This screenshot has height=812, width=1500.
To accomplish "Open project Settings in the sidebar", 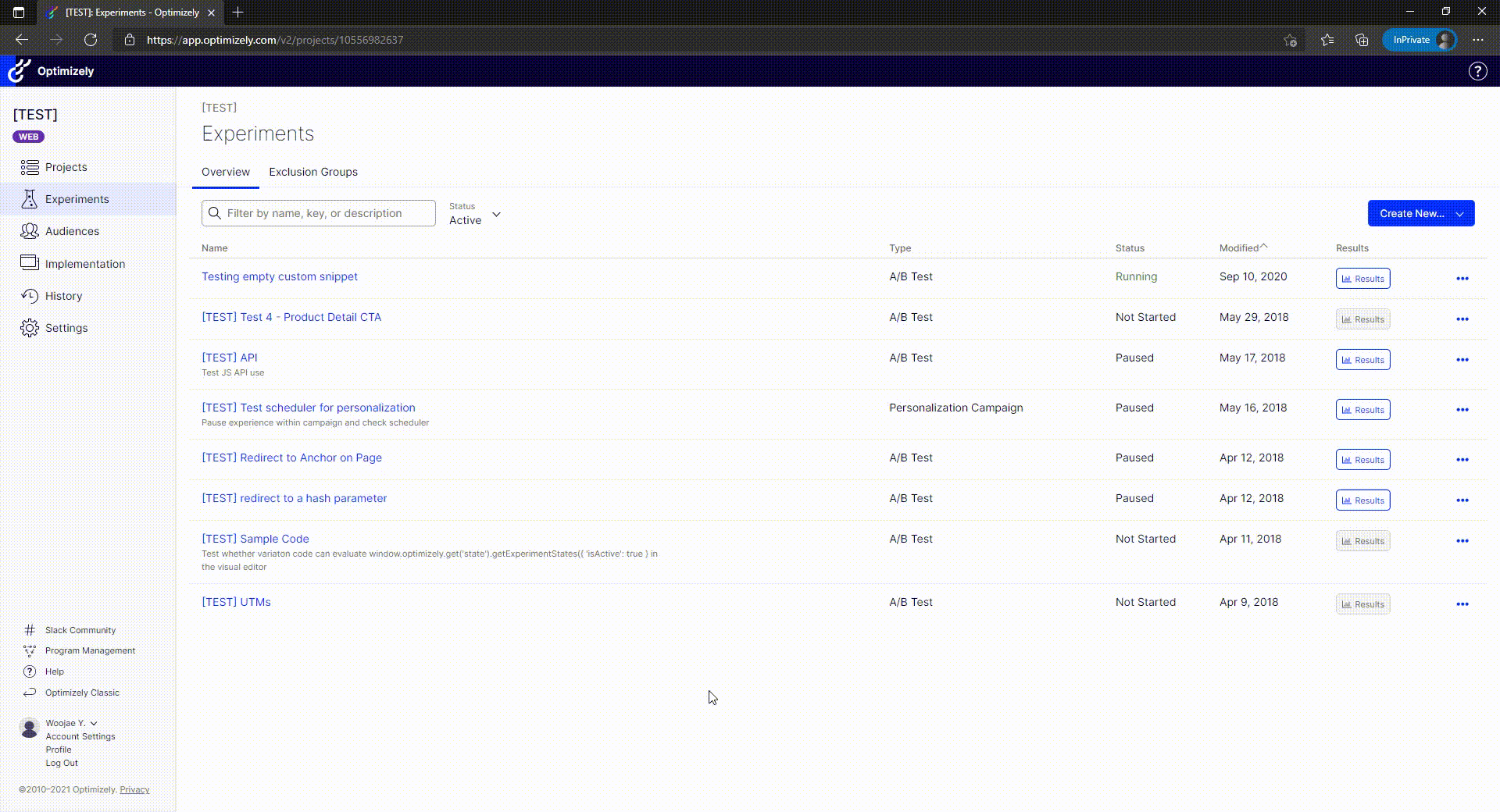I will [x=66, y=328].
